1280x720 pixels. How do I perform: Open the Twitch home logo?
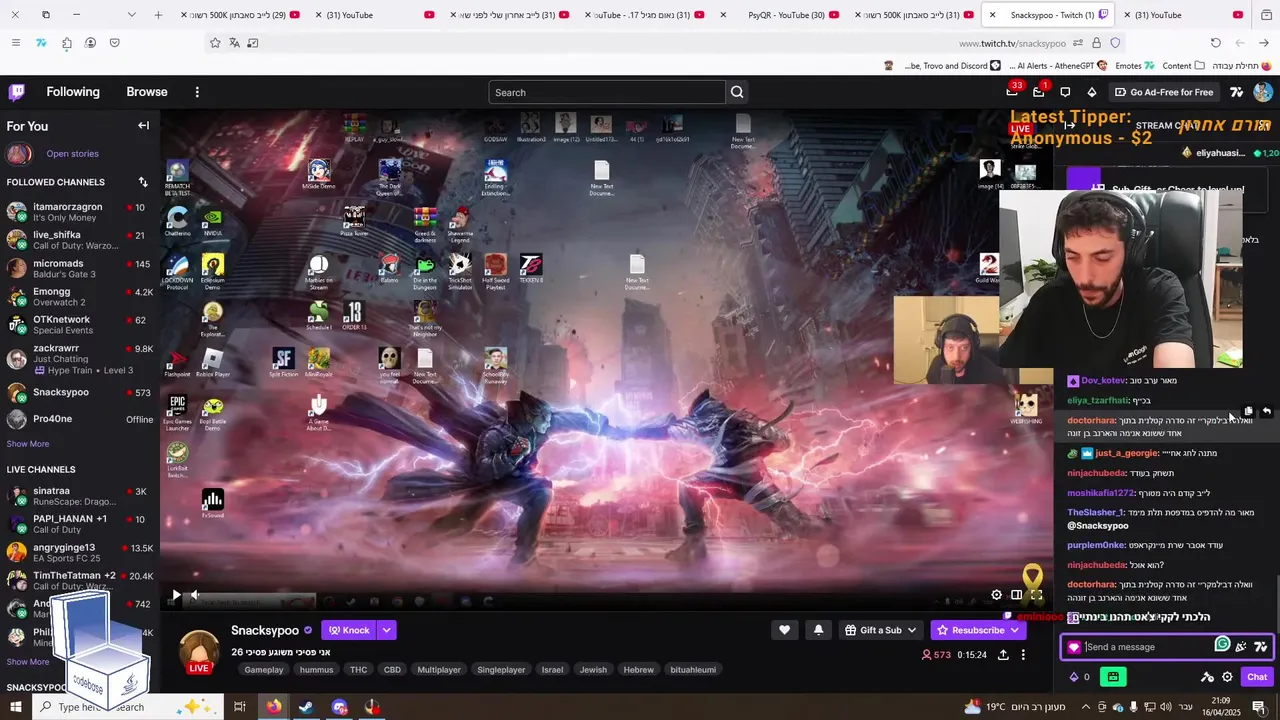[17, 92]
